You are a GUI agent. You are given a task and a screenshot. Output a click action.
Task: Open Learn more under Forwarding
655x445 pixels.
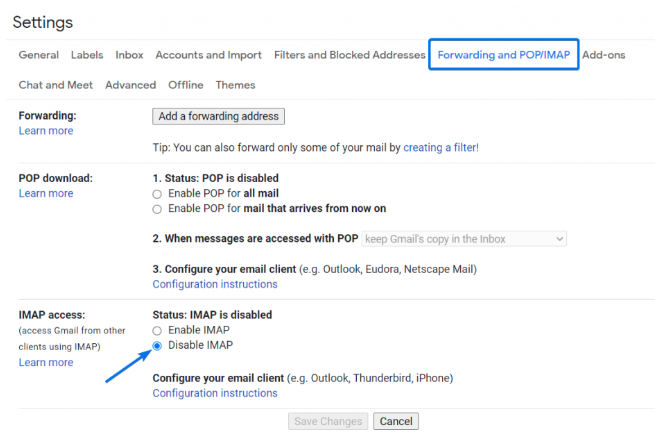(45, 131)
